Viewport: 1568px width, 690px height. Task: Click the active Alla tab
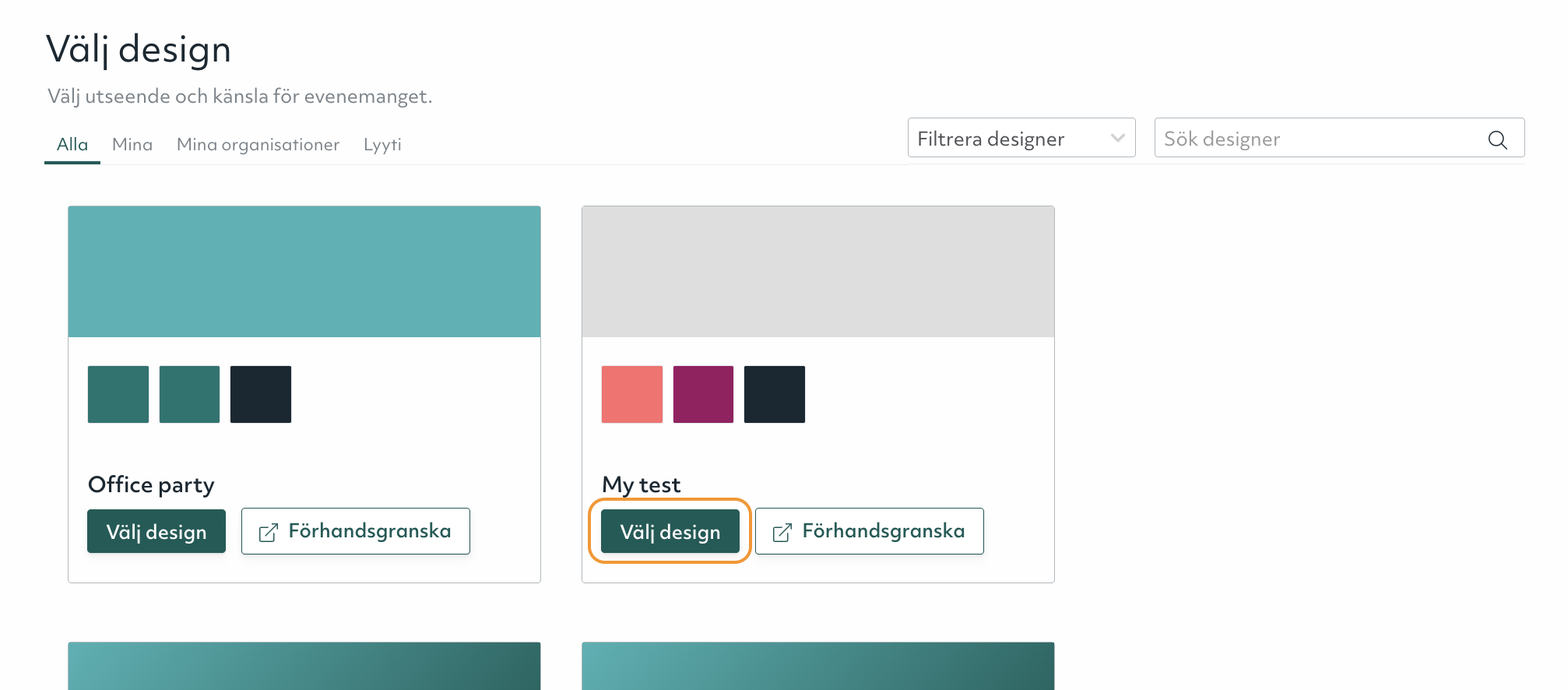coord(72,144)
